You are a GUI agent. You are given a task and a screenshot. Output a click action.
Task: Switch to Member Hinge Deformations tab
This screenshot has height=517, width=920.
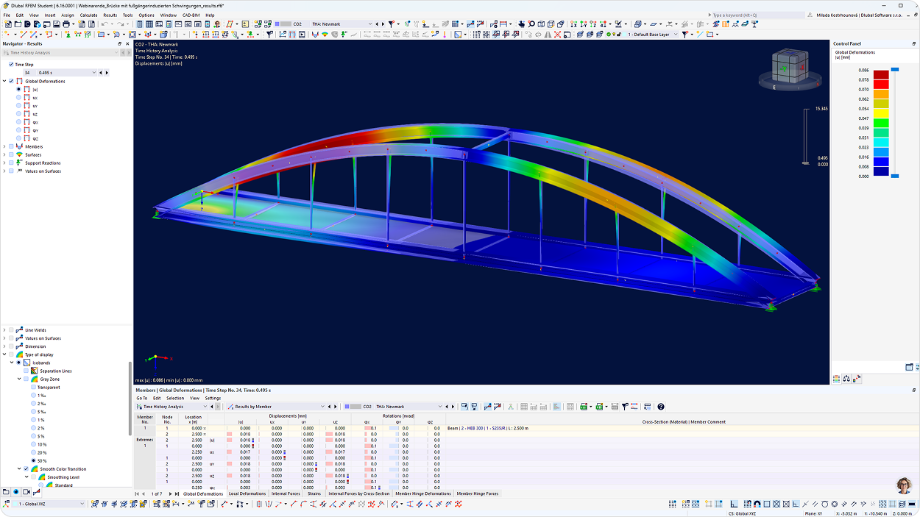pyautogui.click(x=423, y=494)
